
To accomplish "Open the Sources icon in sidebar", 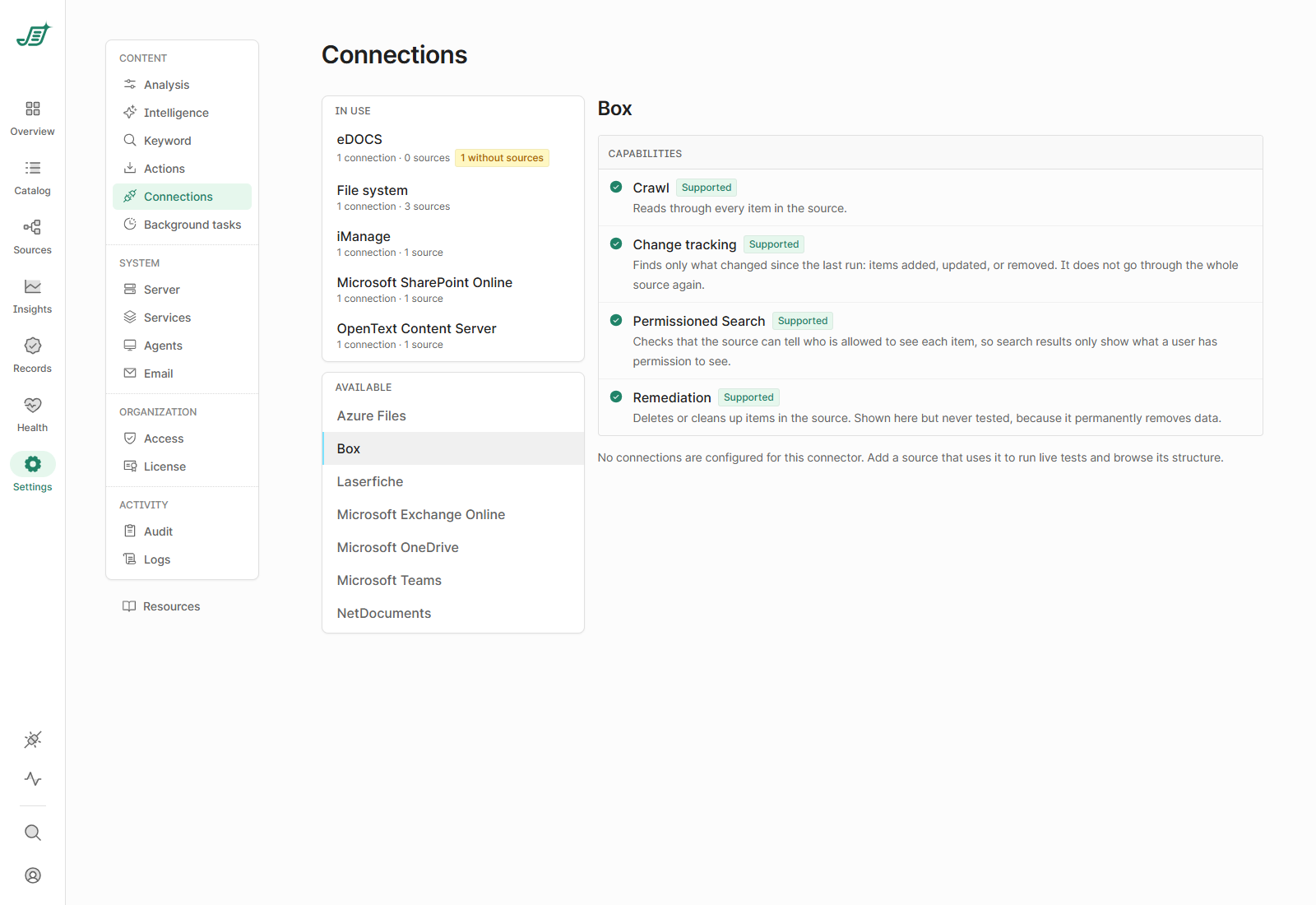I will coord(33,227).
